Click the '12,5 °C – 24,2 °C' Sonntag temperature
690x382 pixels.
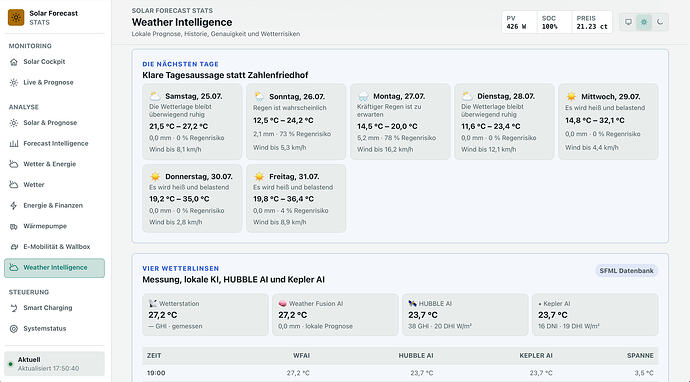[283, 121]
